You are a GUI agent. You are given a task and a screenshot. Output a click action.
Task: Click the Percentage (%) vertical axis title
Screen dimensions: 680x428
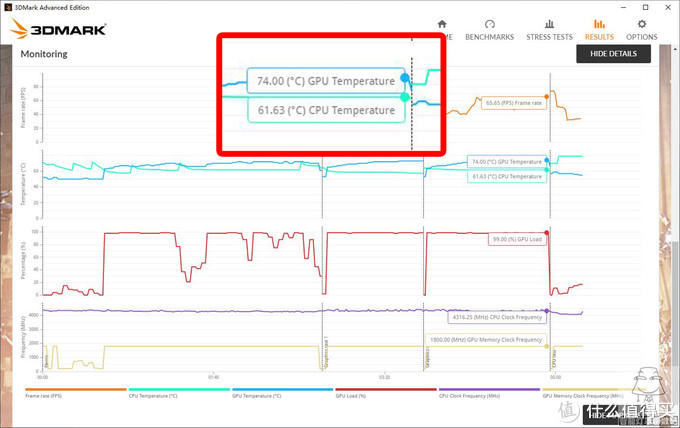pyautogui.click(x=23, y=260)
